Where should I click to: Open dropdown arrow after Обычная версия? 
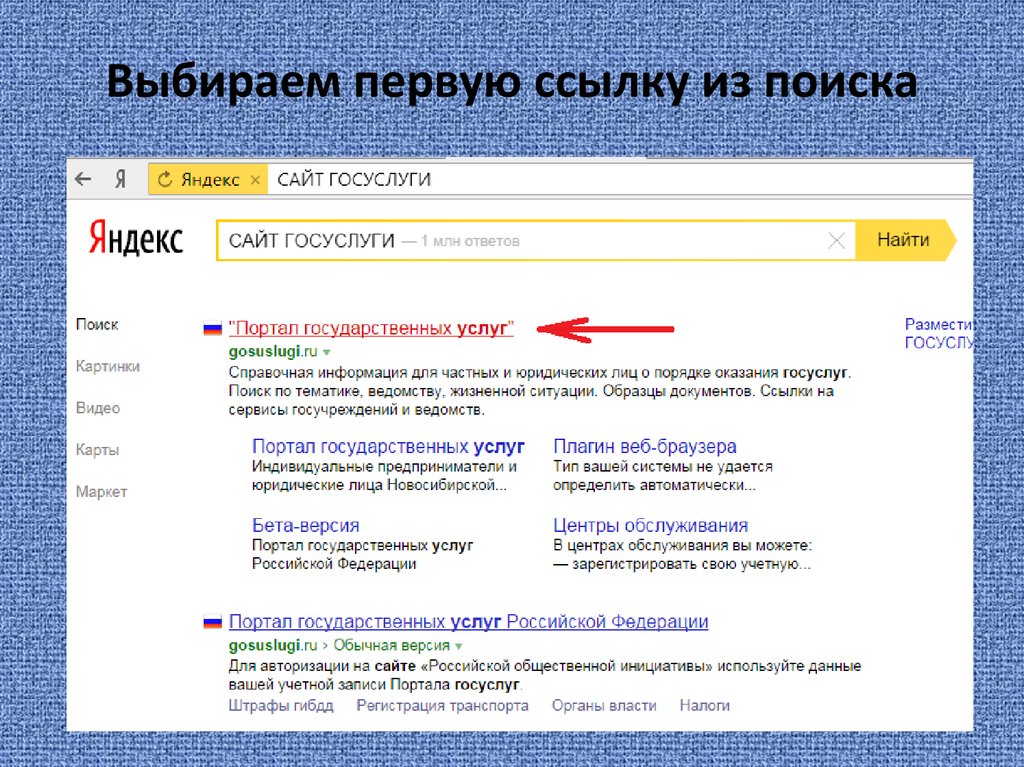(459, 646)
